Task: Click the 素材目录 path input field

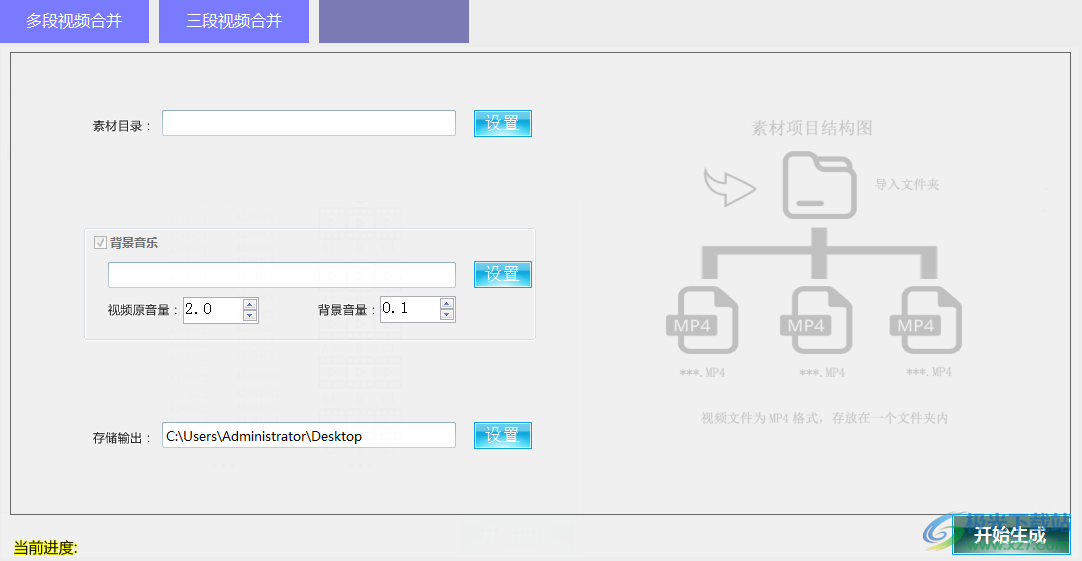Action: [308, 124]
